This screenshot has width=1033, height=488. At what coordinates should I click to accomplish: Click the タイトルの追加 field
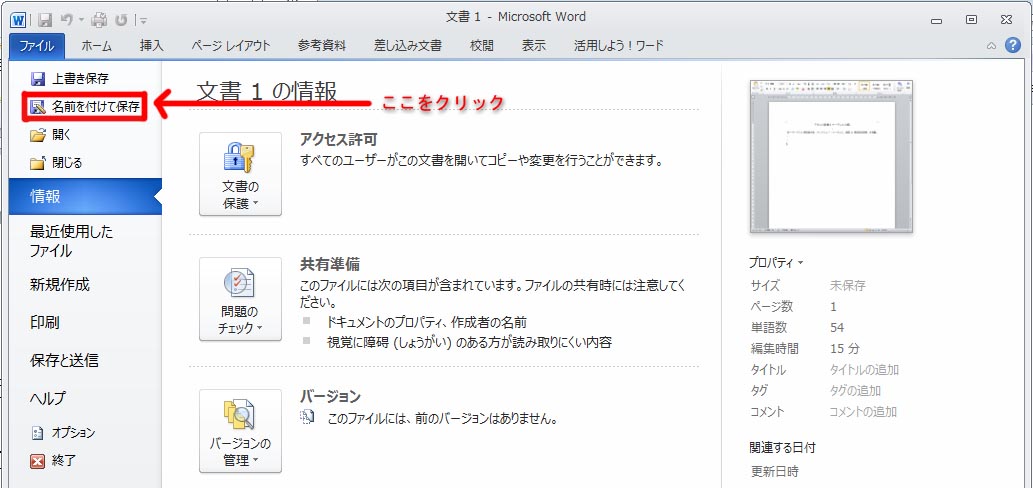864,370
